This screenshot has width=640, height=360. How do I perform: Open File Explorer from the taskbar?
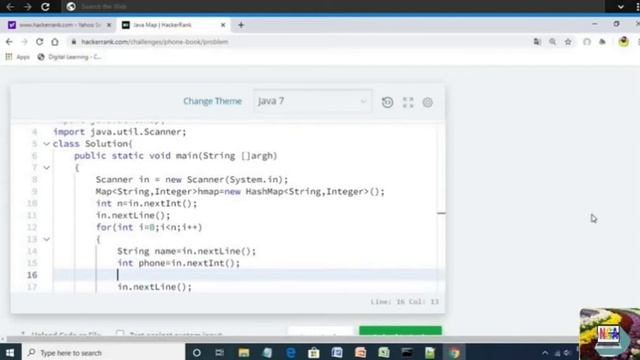click(244, 352)
